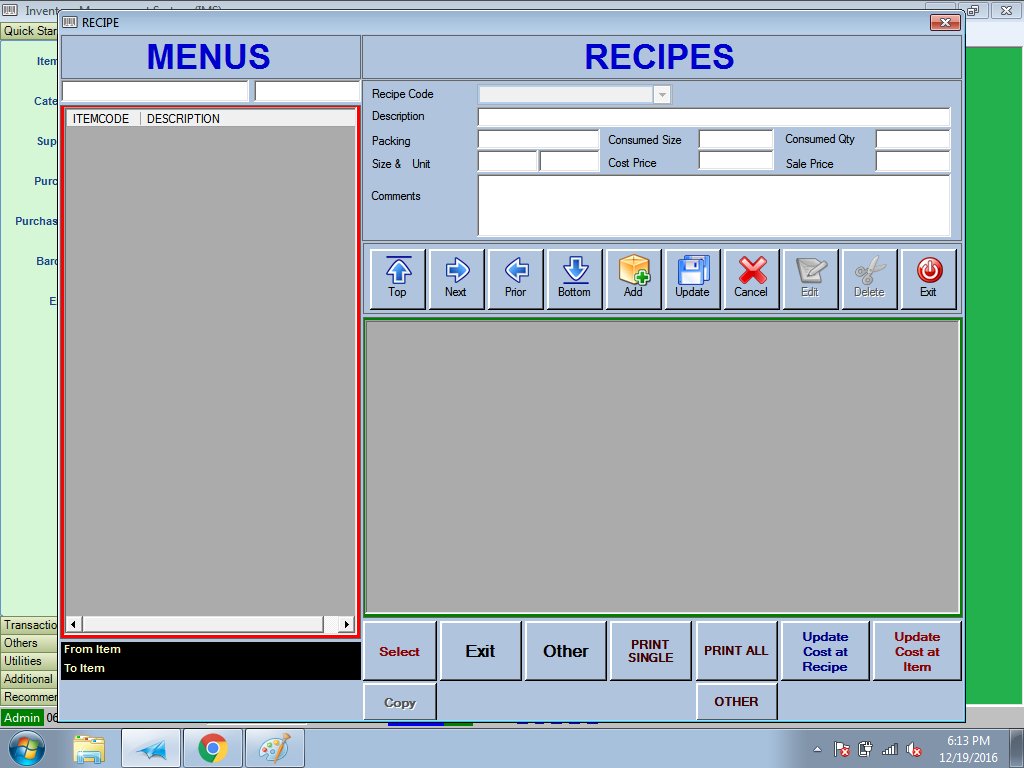Click the ITEMCODE column header
This screenshot has width=1024, height=768.
tap(101, 118)
